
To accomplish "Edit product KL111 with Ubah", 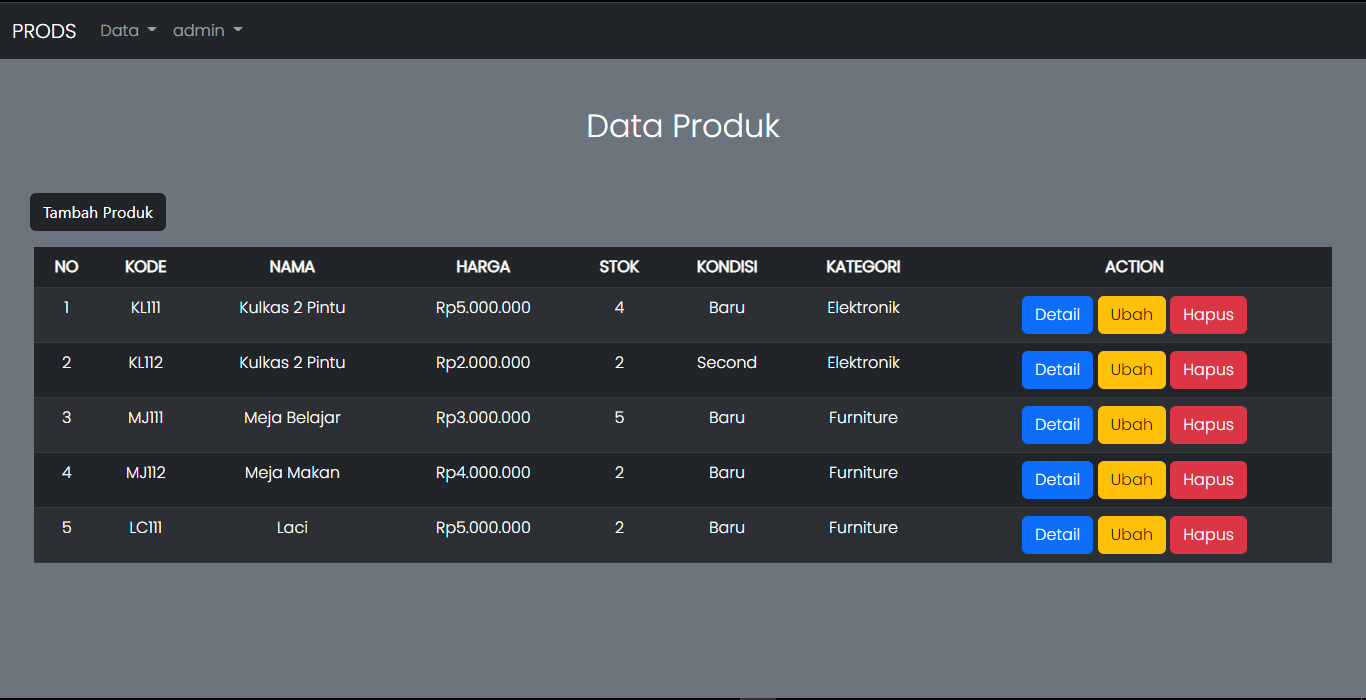I will pyautogui.click(x=1131, y=314).
